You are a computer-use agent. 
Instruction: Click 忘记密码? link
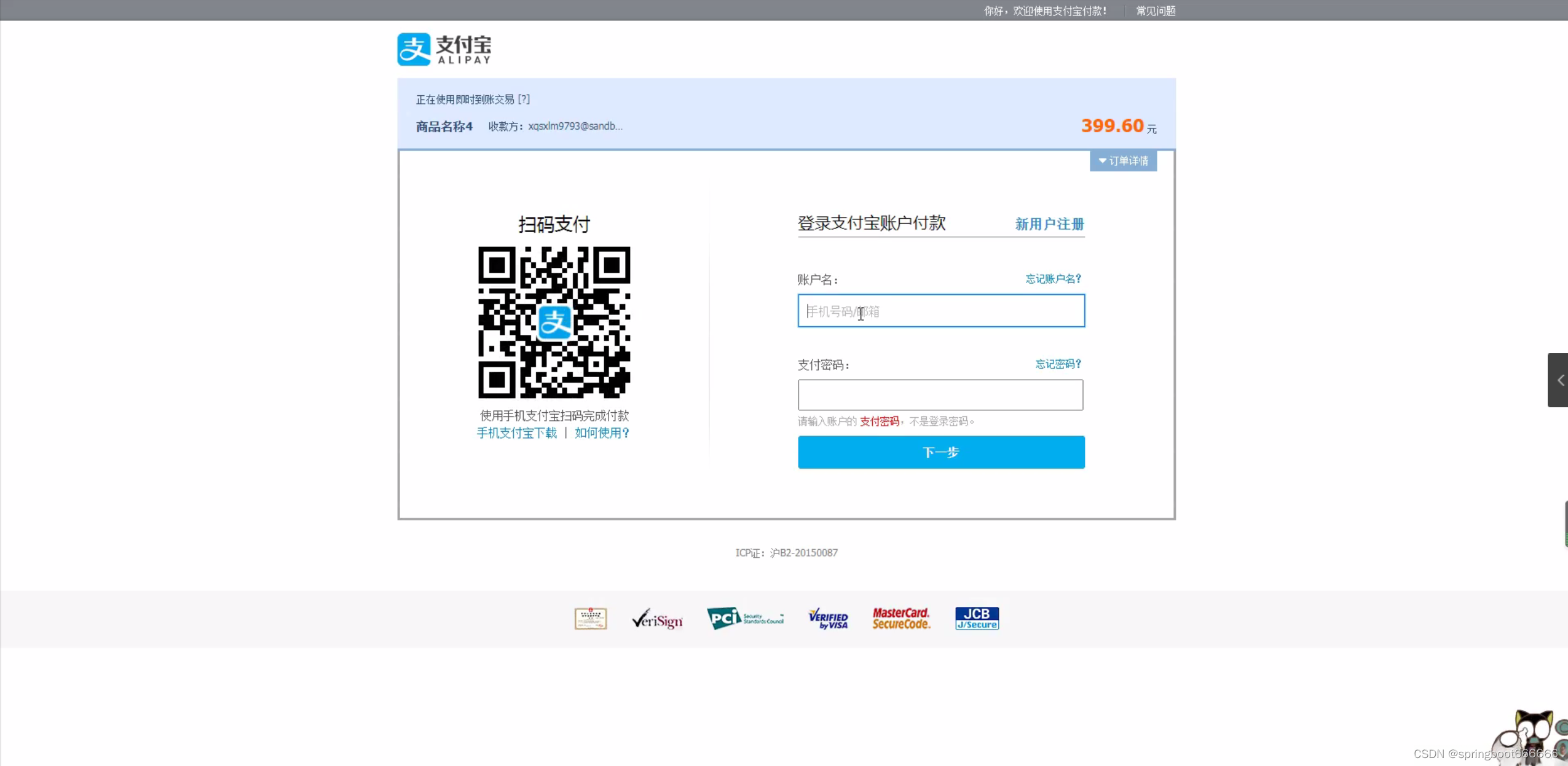click(1058, 364)
